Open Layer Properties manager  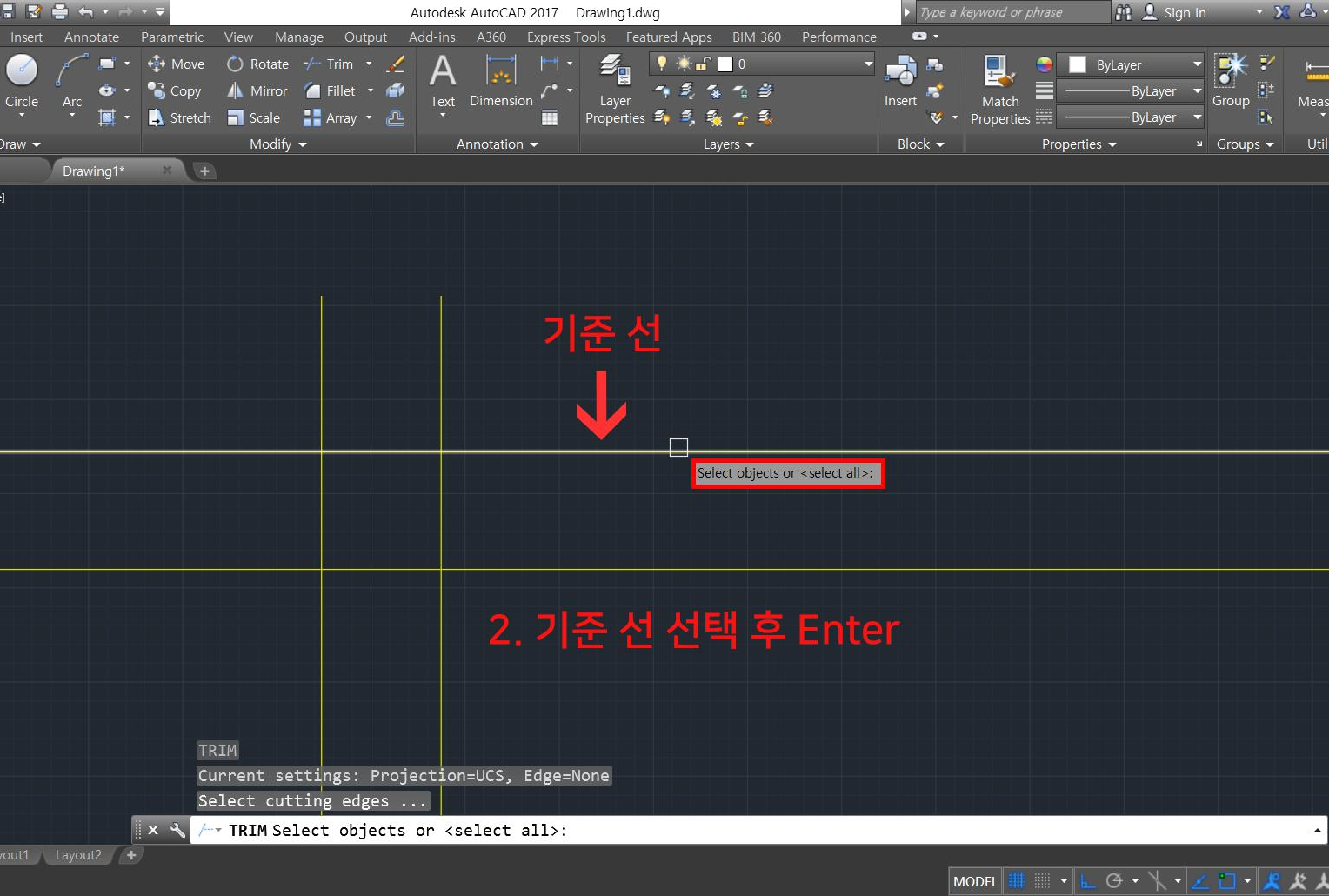(x=615, y=89)
